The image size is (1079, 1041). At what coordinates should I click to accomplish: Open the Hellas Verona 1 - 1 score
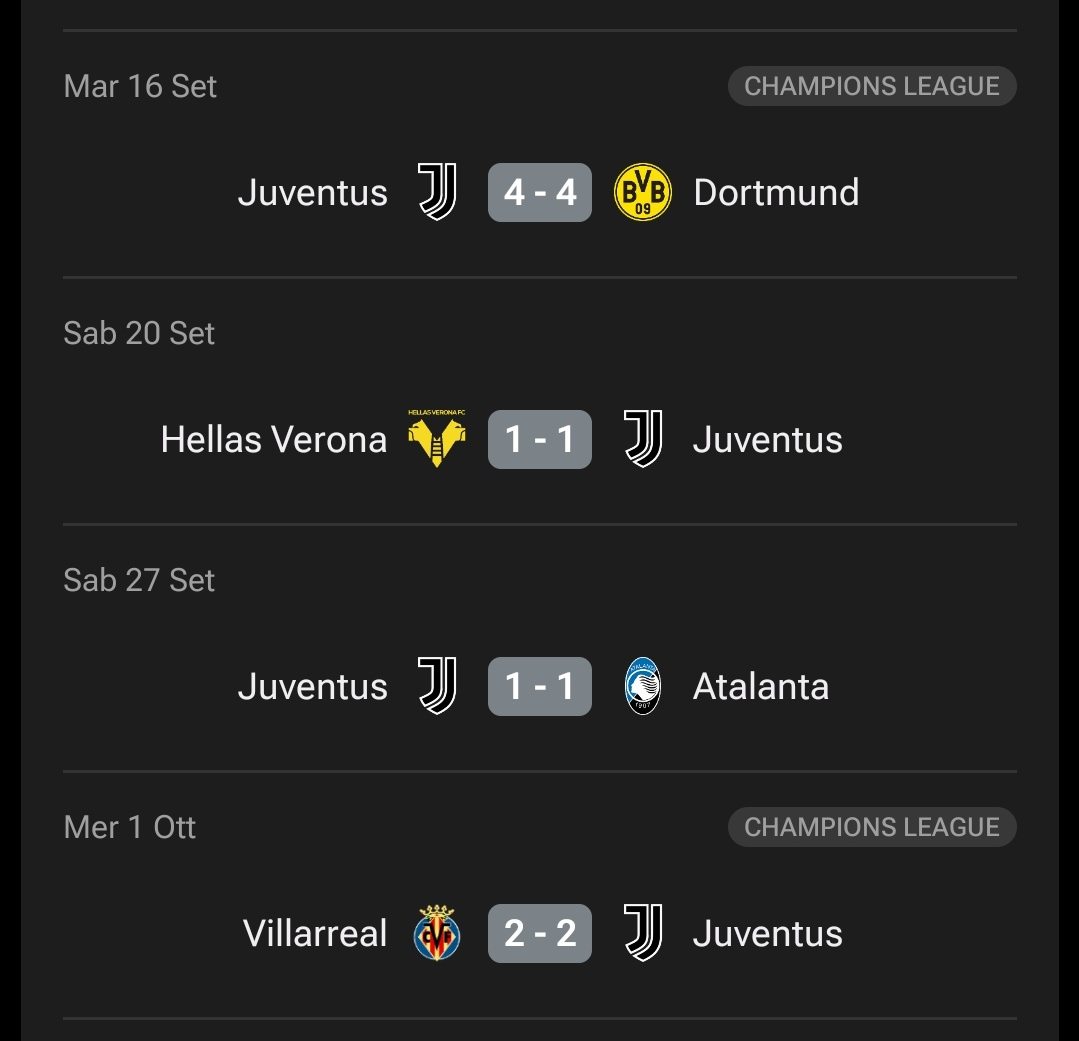540,439
